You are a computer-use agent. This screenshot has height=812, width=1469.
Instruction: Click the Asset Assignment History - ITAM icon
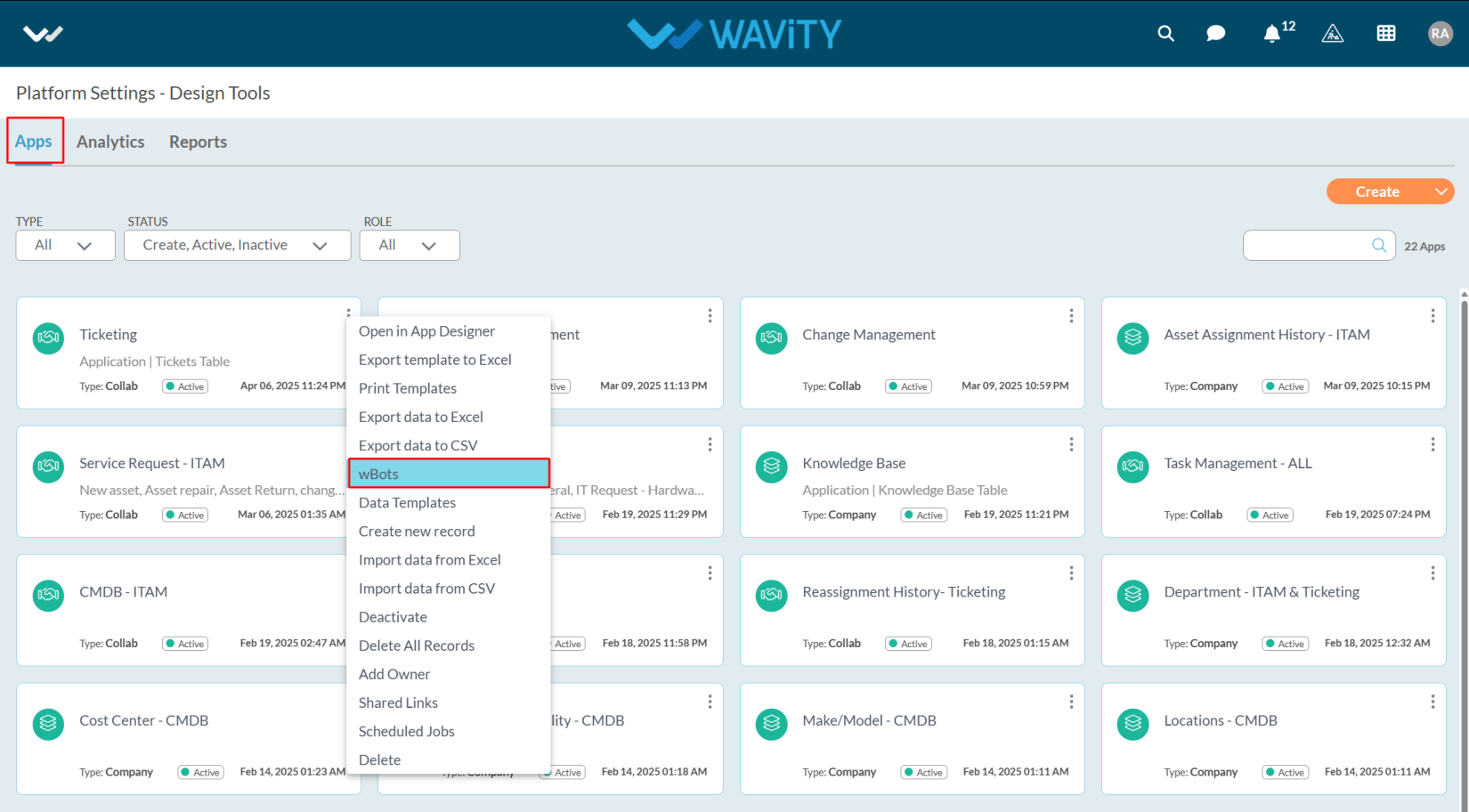[x=1133, y=338]
